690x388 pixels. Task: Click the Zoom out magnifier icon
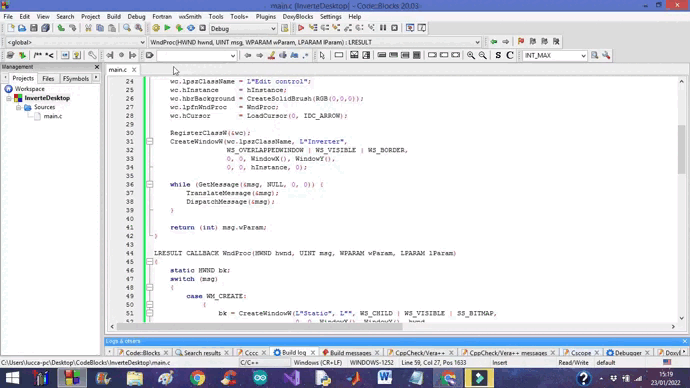pyautogui.click(x=483, y=55)
